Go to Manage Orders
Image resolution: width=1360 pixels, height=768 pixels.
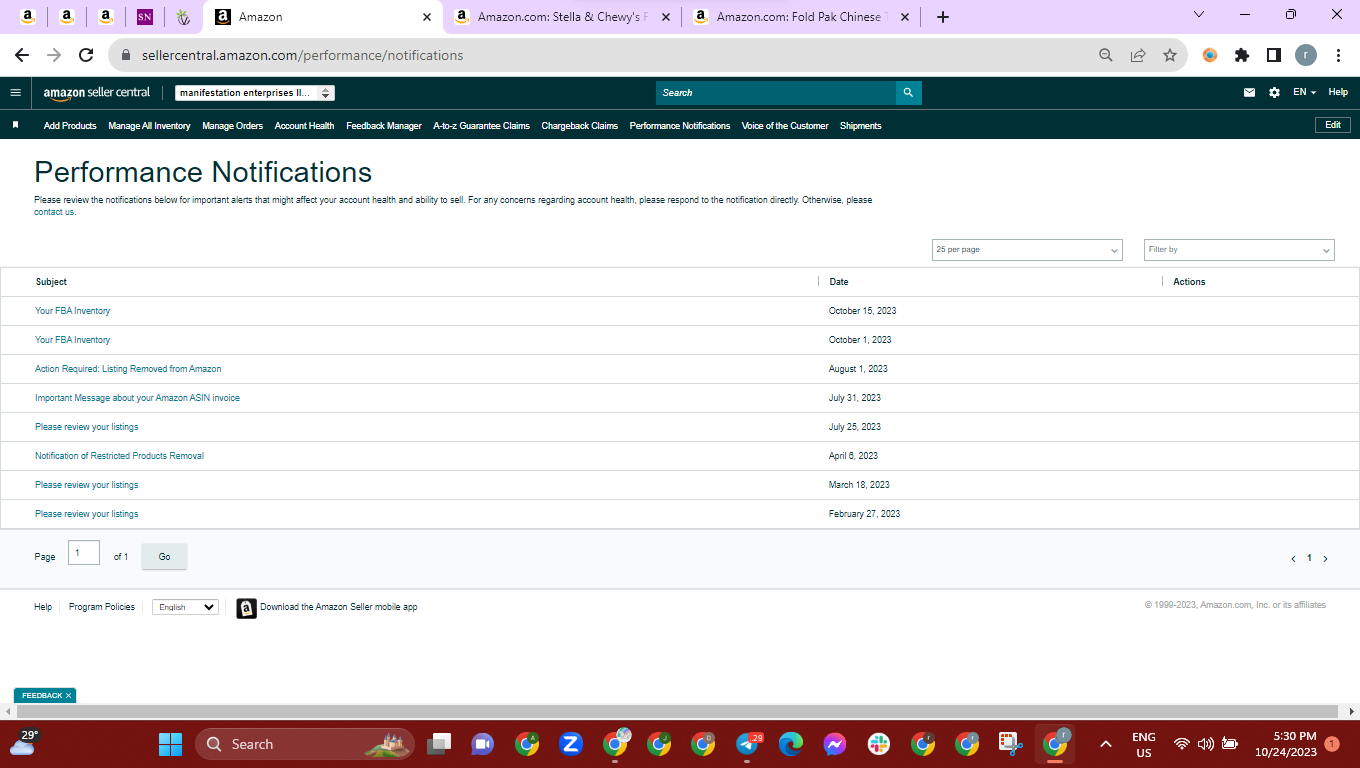tap(232, 126)
